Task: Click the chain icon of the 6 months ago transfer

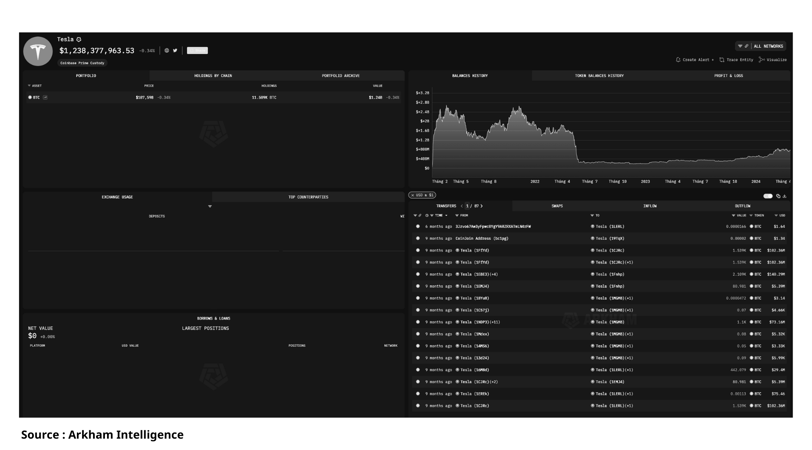Action: (418, 227)
